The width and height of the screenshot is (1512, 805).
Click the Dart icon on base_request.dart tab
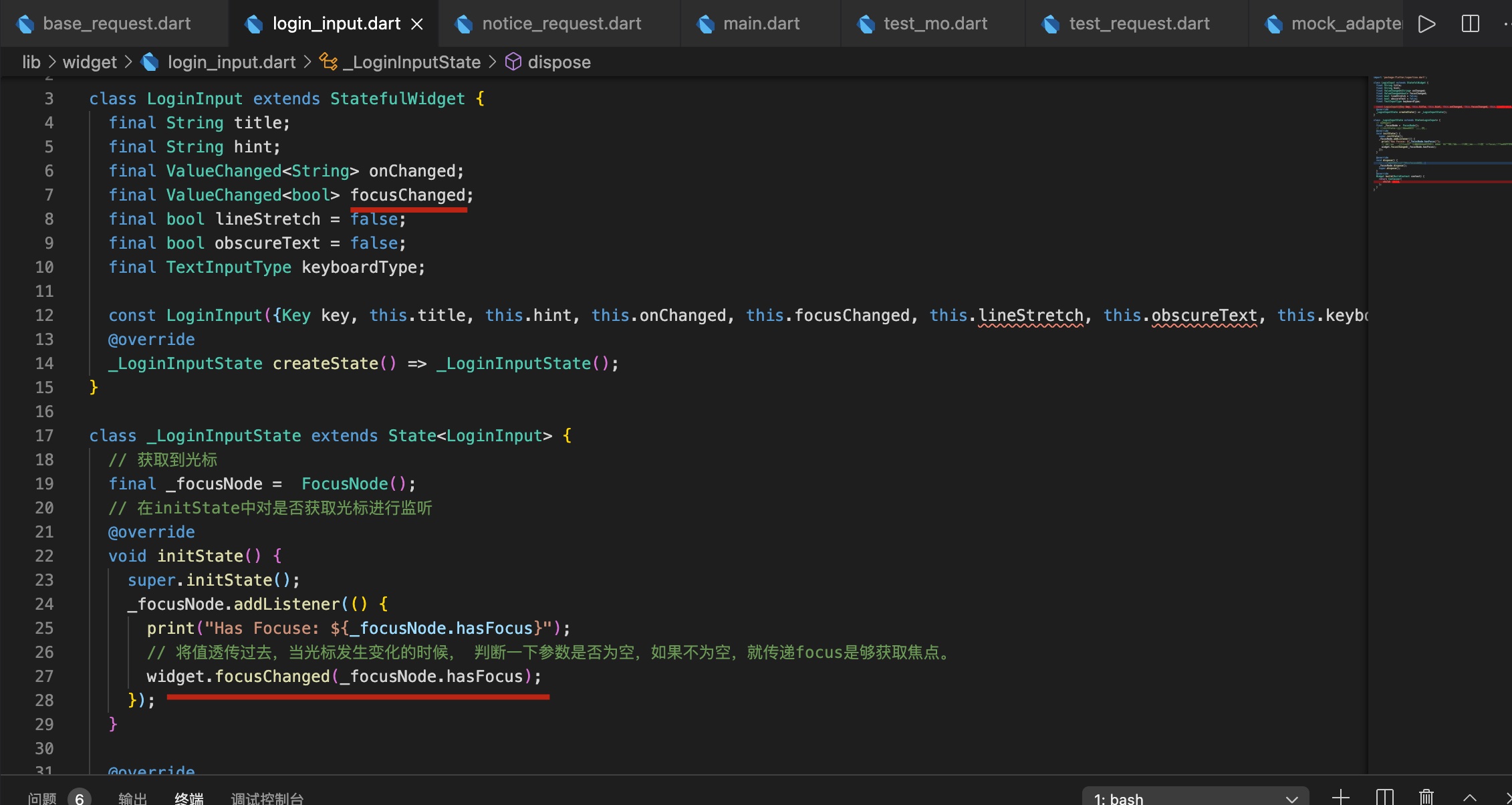pos(25,24)
